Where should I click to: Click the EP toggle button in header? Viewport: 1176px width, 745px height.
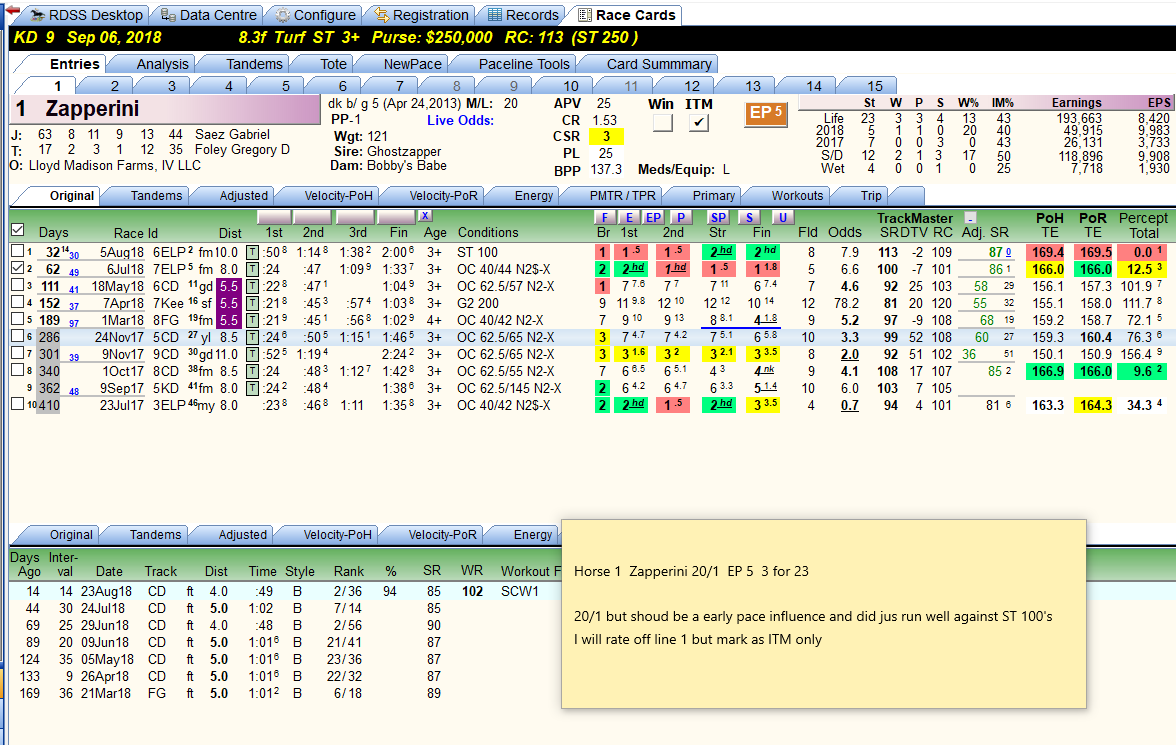tap(654, 218)
